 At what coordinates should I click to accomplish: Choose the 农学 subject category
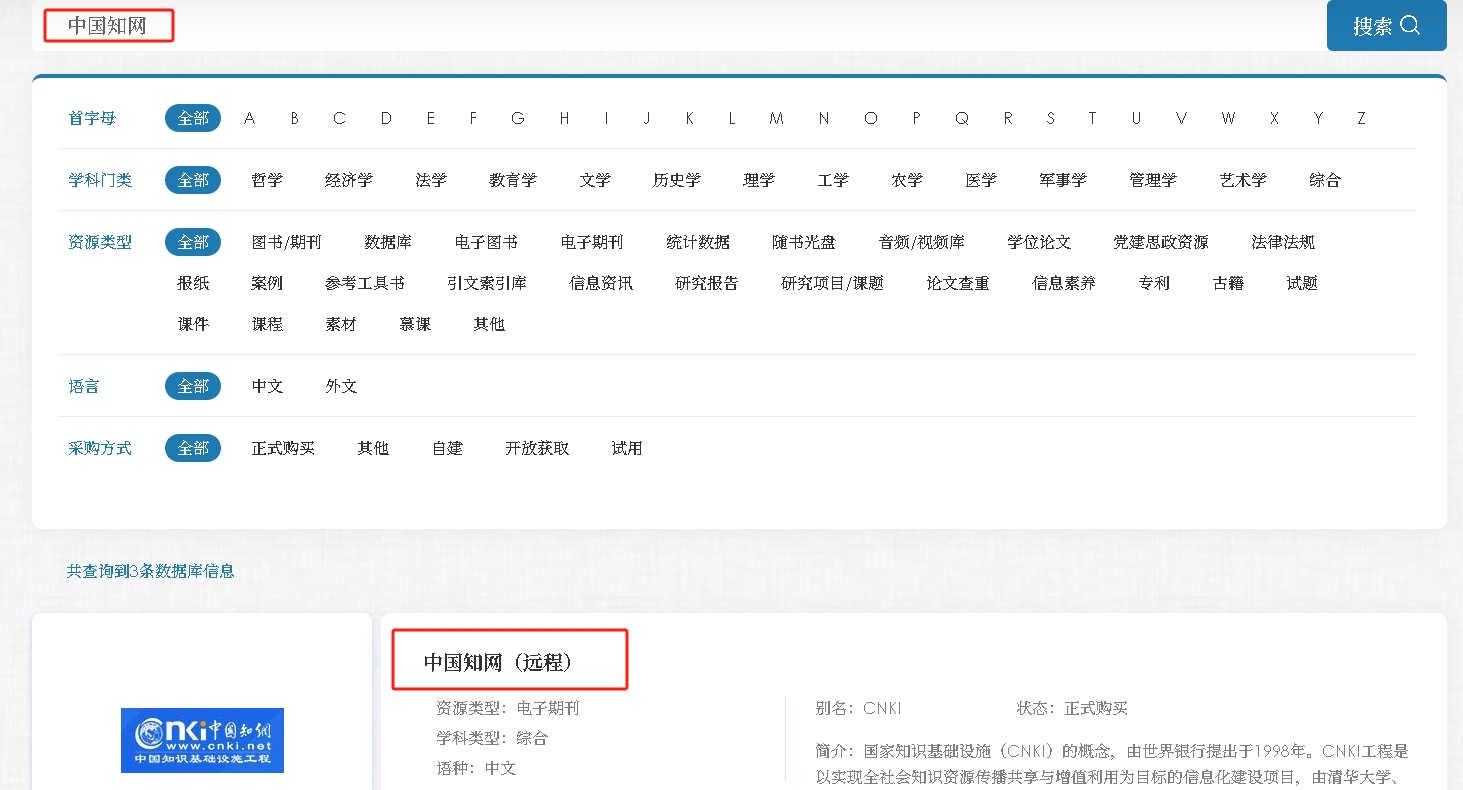pyautogui.click(x=907, y=180)
